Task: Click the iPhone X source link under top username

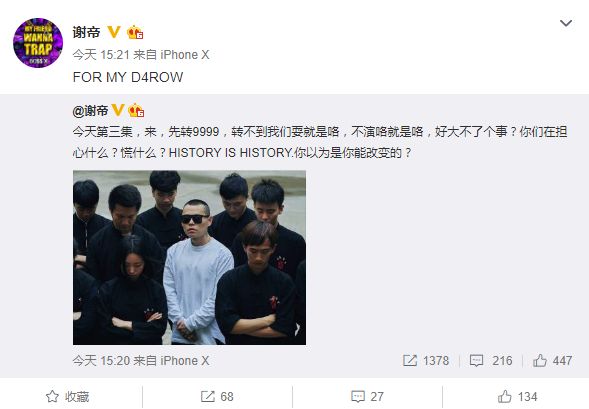Action: (x=185, y=55)
